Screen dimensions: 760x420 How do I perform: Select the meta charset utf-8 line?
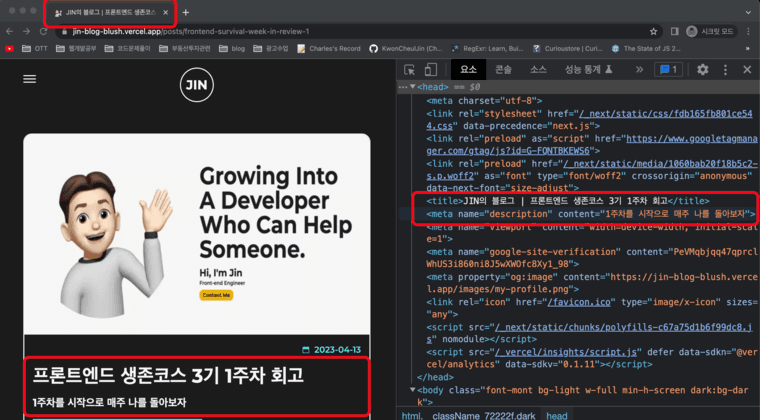click(484, 101)
